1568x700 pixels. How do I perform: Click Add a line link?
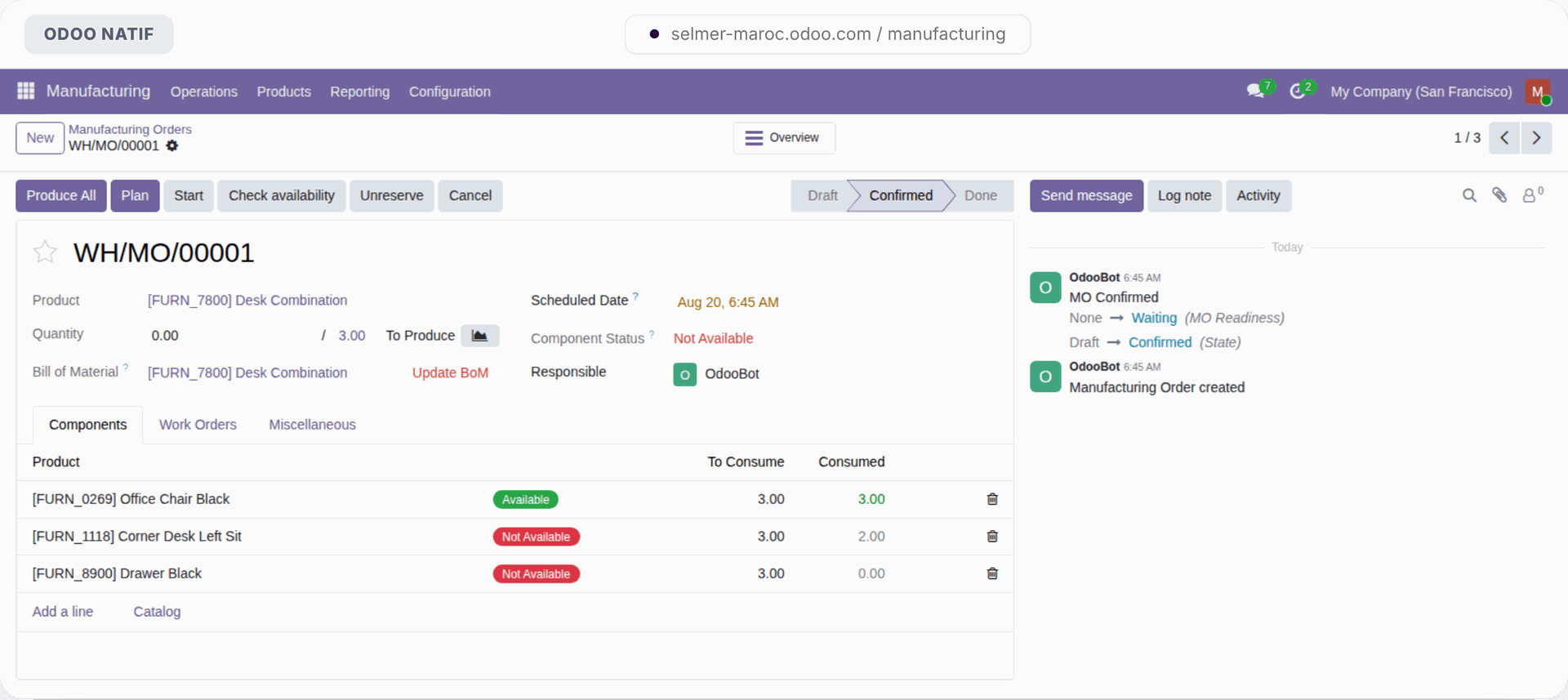(63, 612)
